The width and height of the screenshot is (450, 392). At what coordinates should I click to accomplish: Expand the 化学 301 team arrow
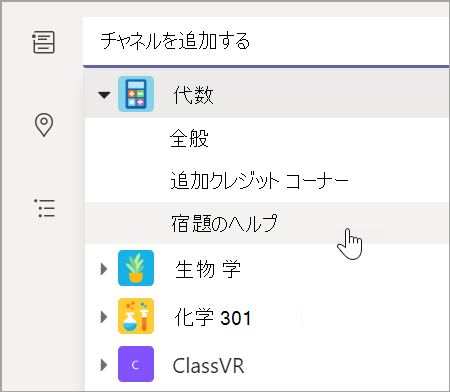click(x=104, y=317)
